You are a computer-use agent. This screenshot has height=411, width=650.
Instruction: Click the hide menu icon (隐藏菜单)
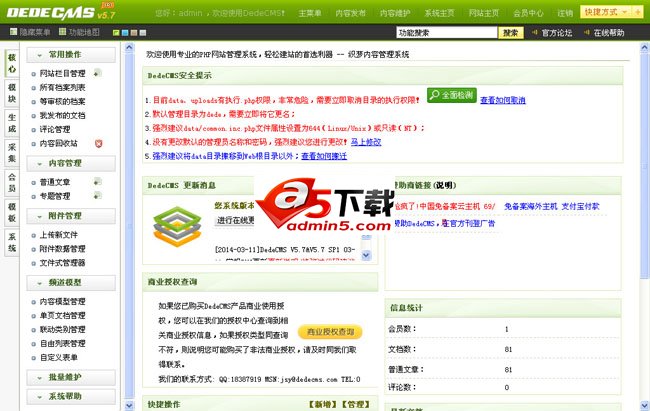pyautogui.click(x=13, y=32)
